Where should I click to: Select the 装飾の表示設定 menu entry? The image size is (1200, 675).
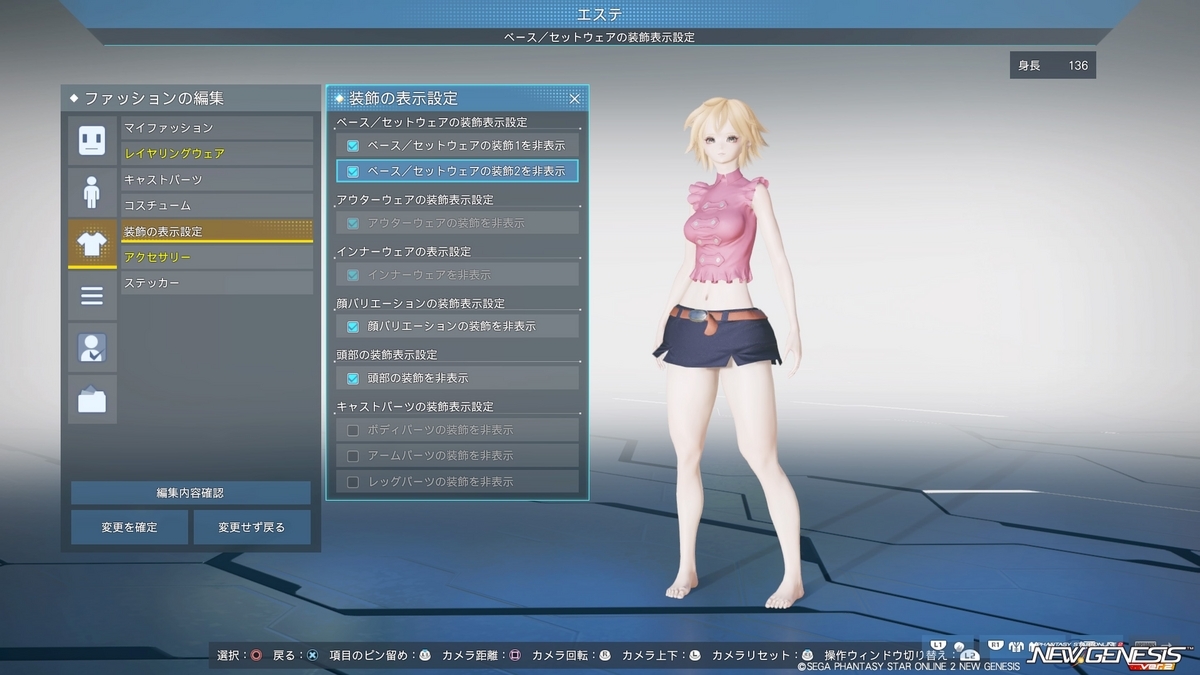(x=217, y=232)
